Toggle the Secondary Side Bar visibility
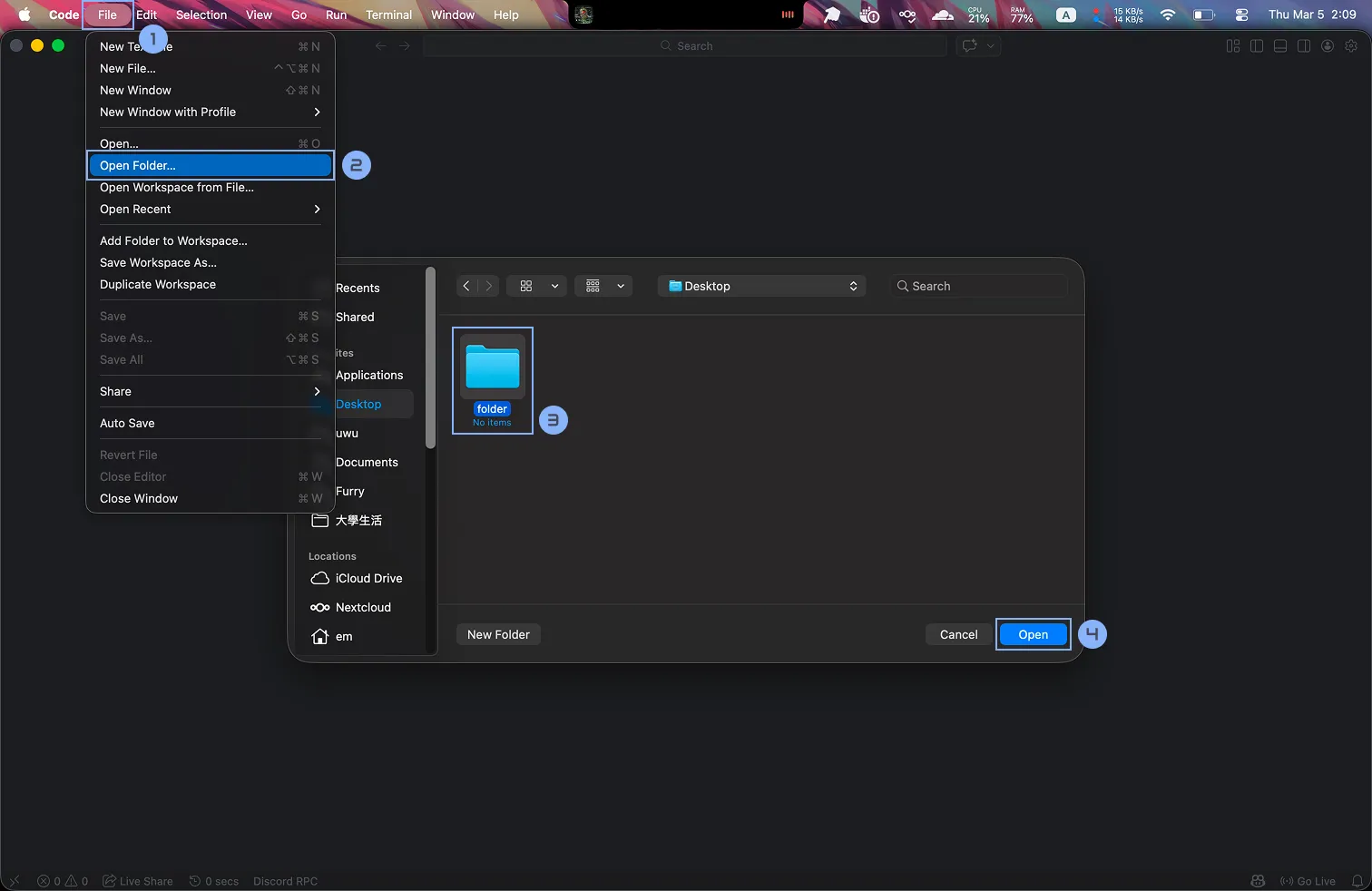Viewport: 1372px width, 891px height. pos(1304,45)
